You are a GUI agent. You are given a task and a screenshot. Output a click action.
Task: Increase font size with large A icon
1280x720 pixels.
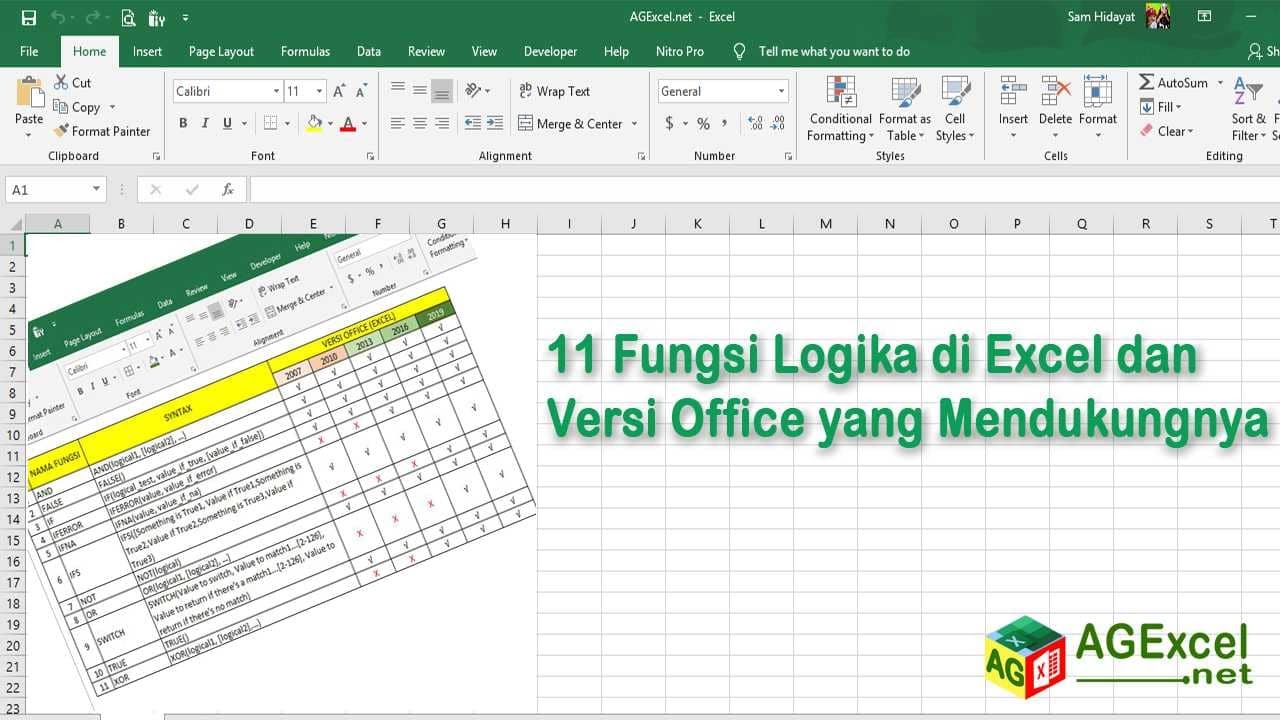pos(339,91)
